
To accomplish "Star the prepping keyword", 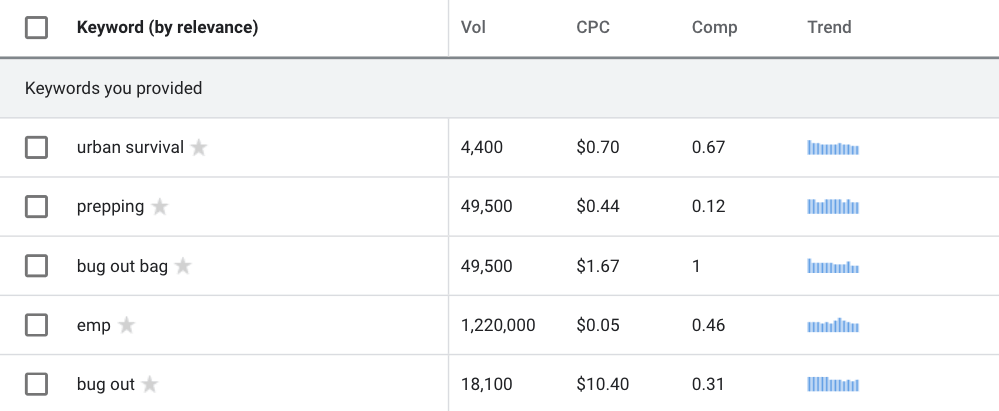I will pos(160,206).
